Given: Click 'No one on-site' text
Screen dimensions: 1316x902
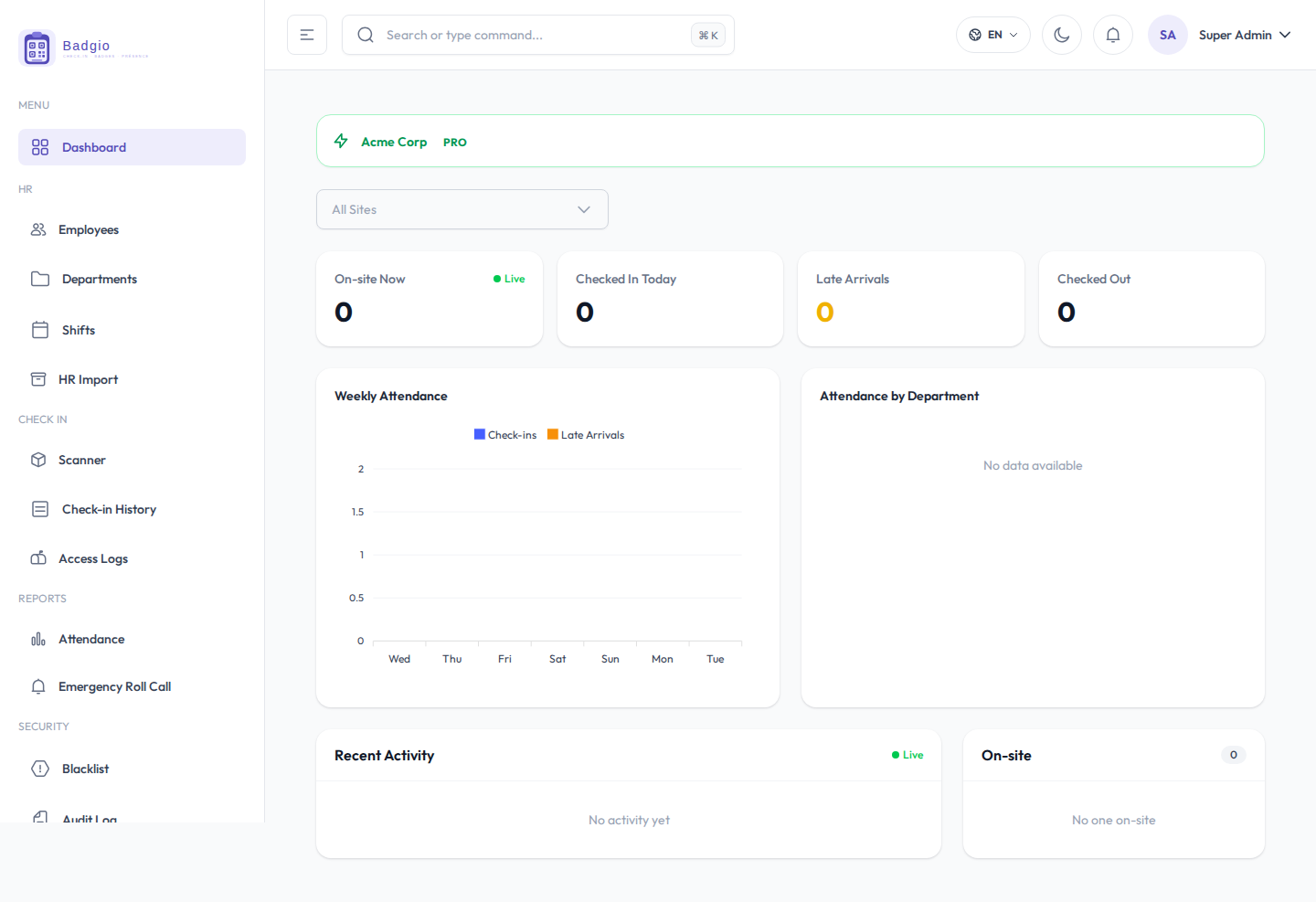Looking at the screenshot, I should click(1113, 820).
